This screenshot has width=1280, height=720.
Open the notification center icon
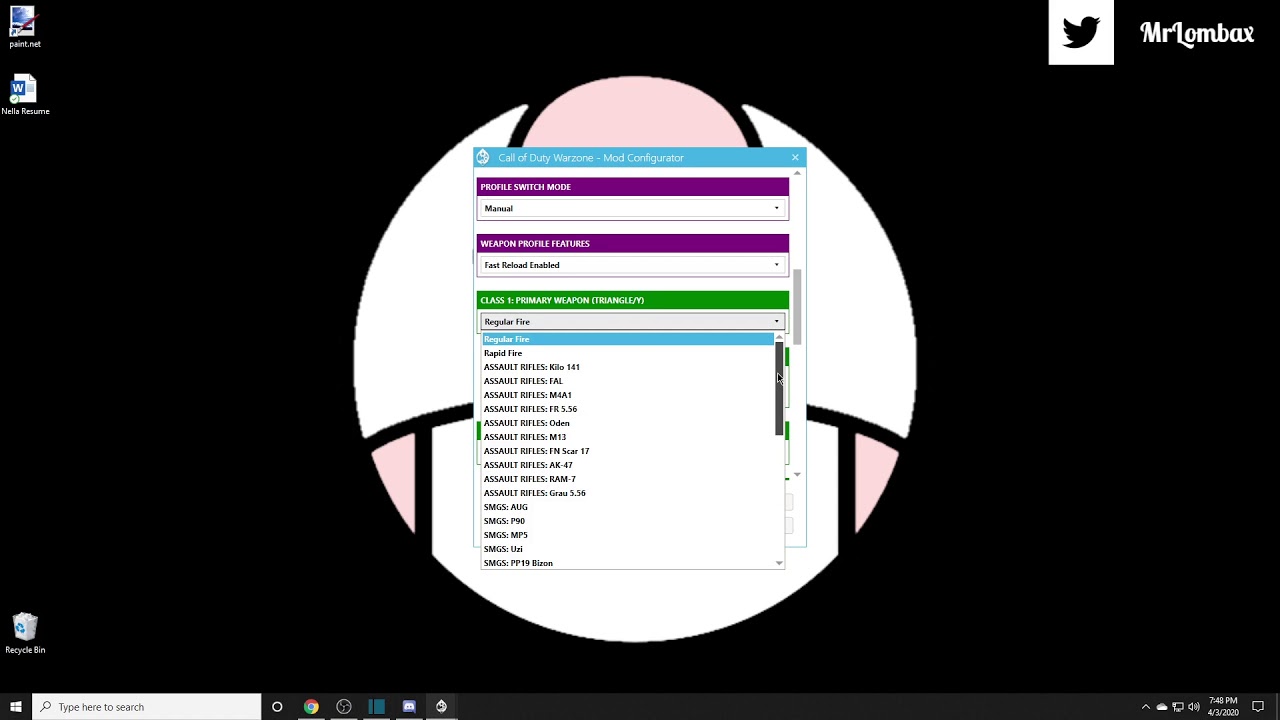pos(1258,707)
